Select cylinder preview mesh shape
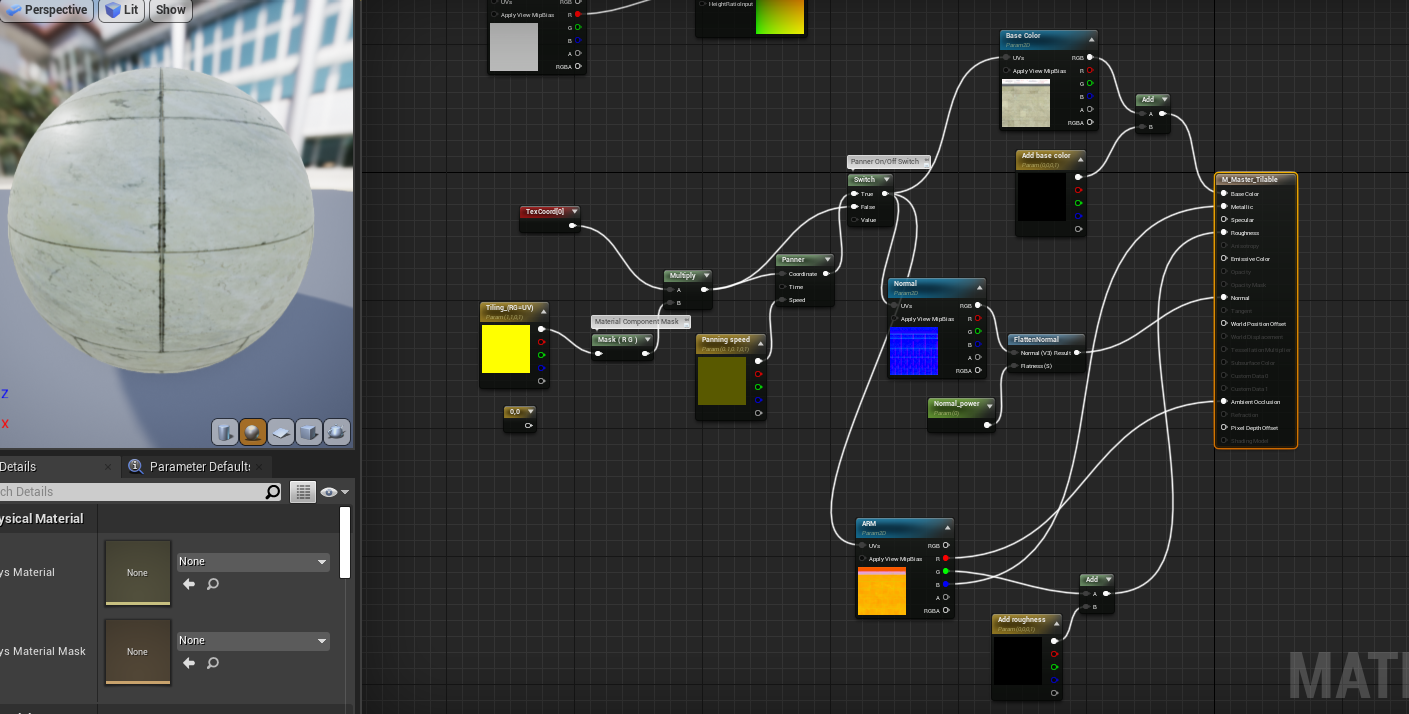Screen dimensions: 1409x714 pos(225,431)
